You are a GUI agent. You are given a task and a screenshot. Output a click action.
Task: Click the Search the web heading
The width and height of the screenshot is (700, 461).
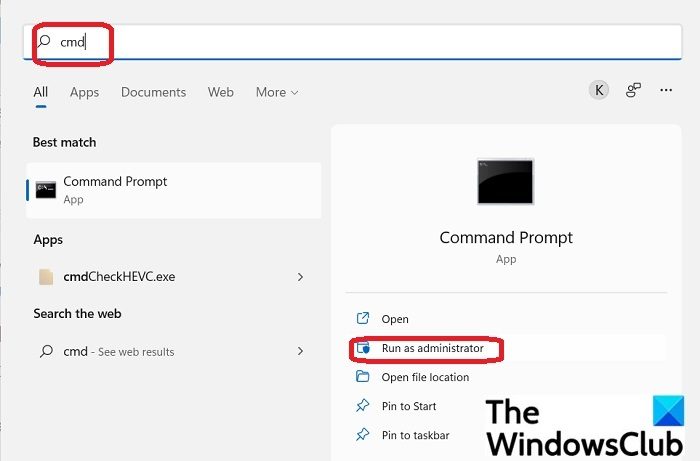(77, 314)
